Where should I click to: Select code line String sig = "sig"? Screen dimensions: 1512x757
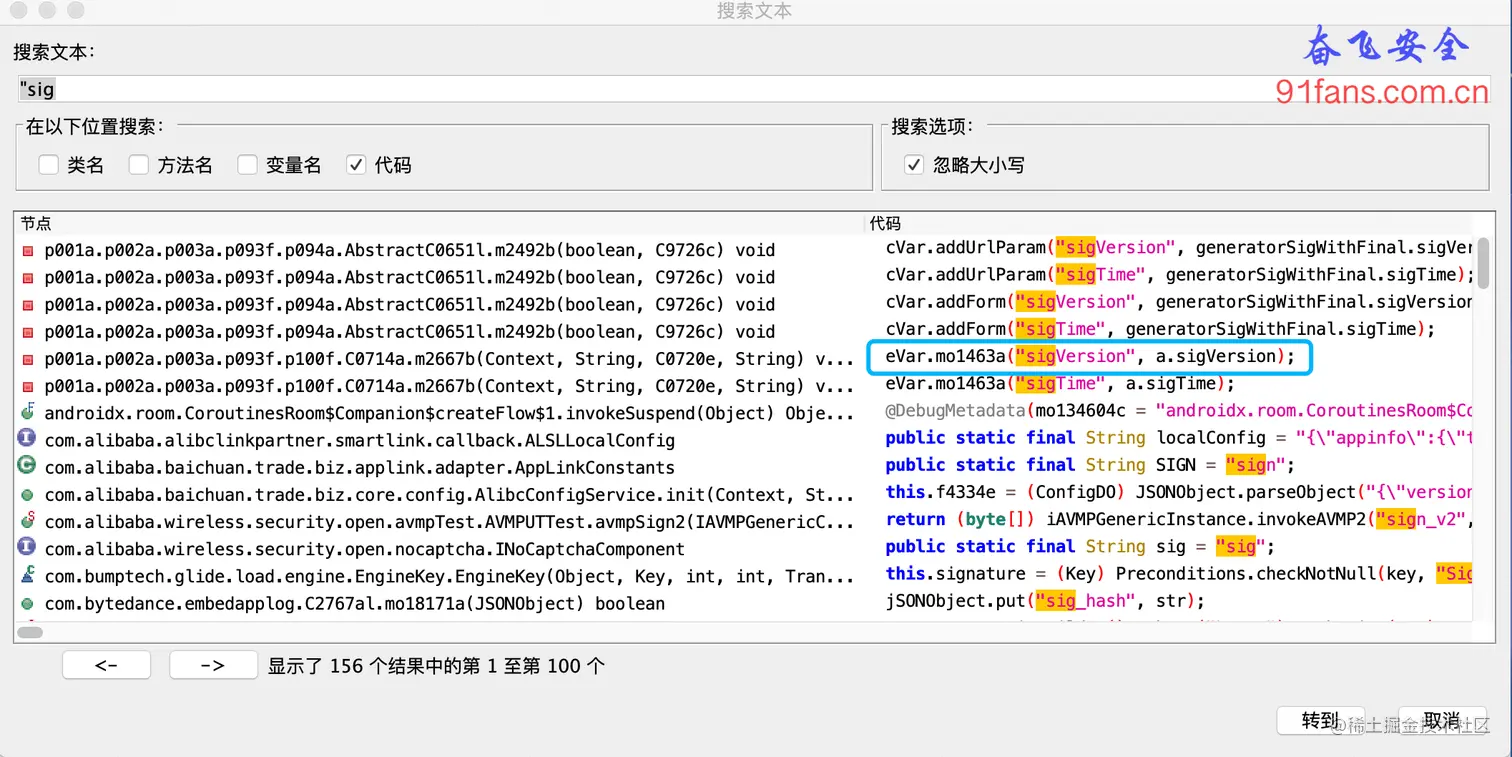coord(1080,547)
